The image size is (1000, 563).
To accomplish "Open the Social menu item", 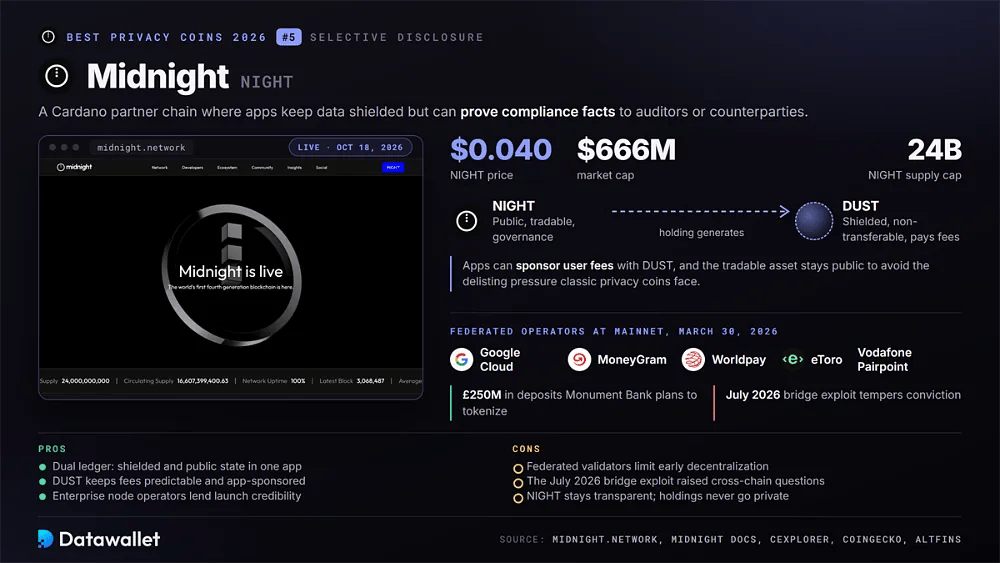I will 321,168.
